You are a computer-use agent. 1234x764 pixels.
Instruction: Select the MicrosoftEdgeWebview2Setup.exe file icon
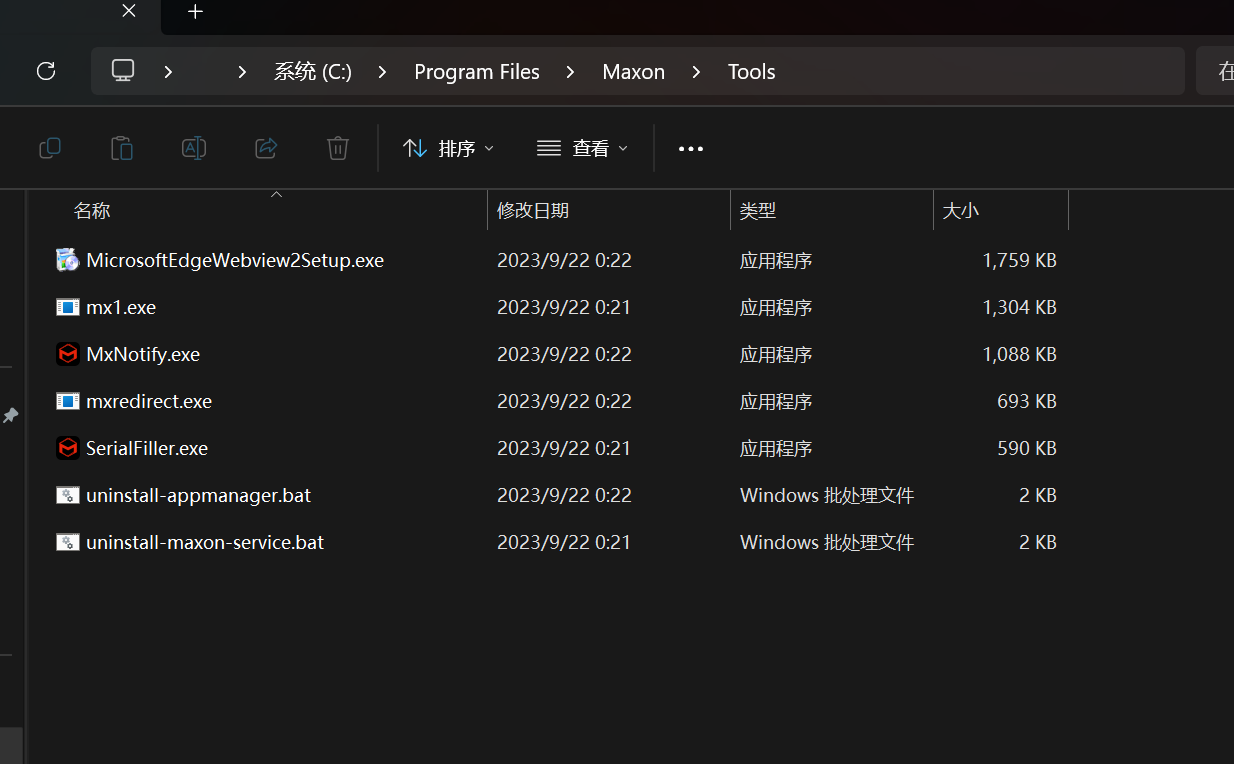(x=67, y=260)
